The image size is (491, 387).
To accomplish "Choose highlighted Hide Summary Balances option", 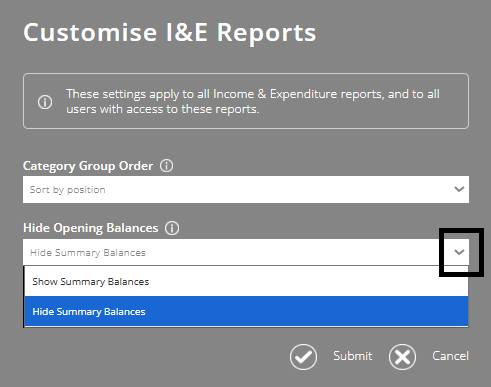I will click(246, 311).
